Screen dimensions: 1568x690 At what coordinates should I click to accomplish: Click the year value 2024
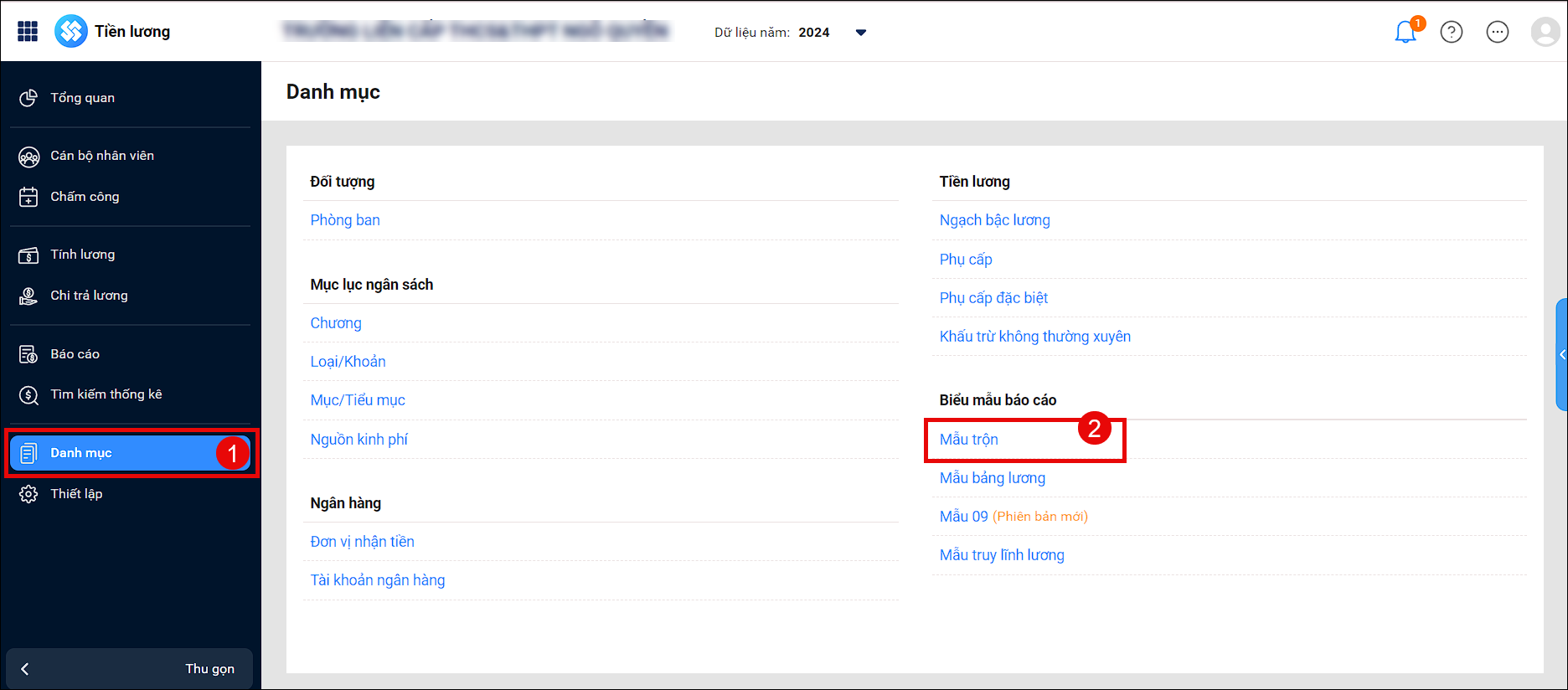(x=814, y=33)
